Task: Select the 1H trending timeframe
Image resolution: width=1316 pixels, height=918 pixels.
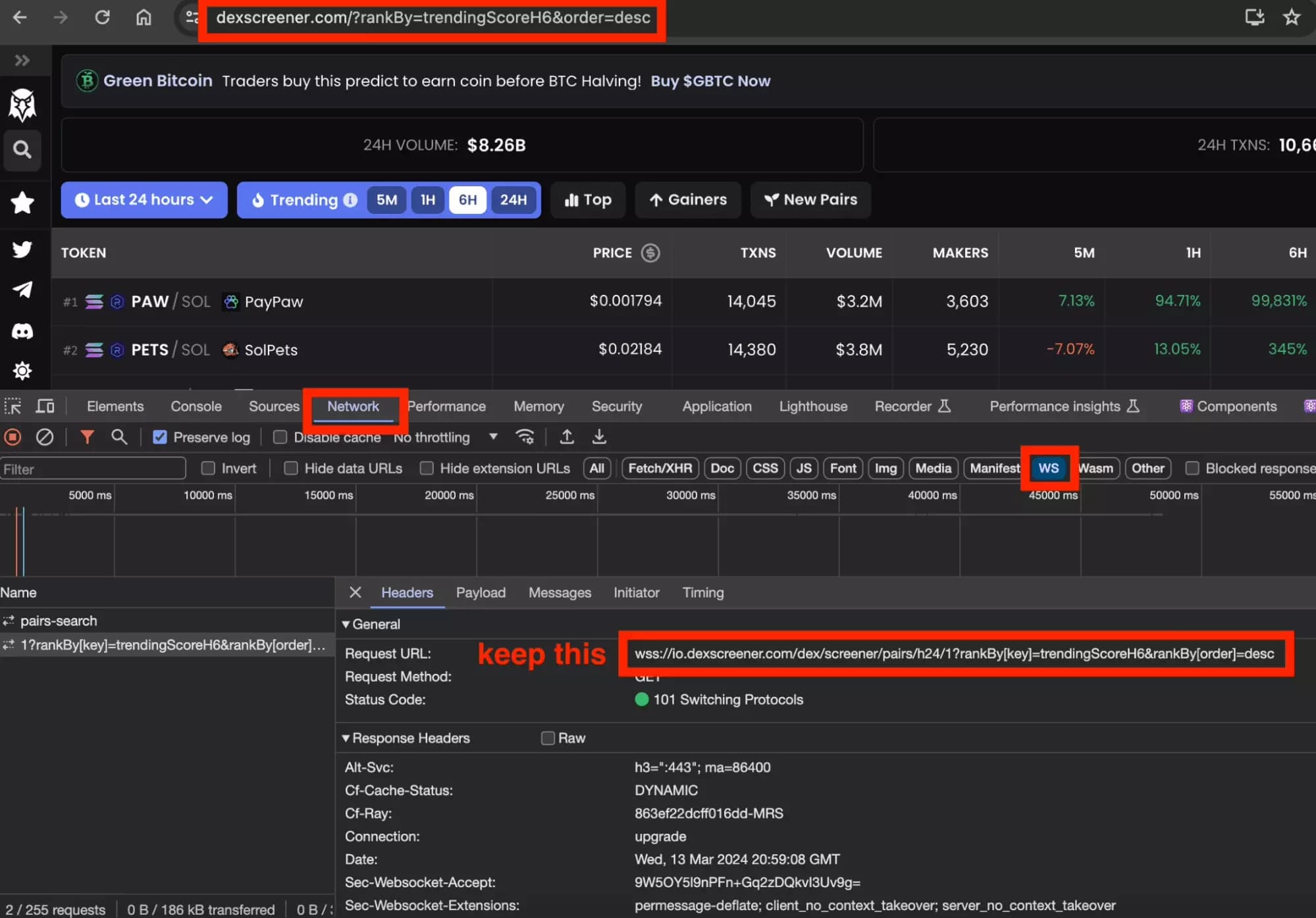Action: pyautogui.click(x=427, y=199)
